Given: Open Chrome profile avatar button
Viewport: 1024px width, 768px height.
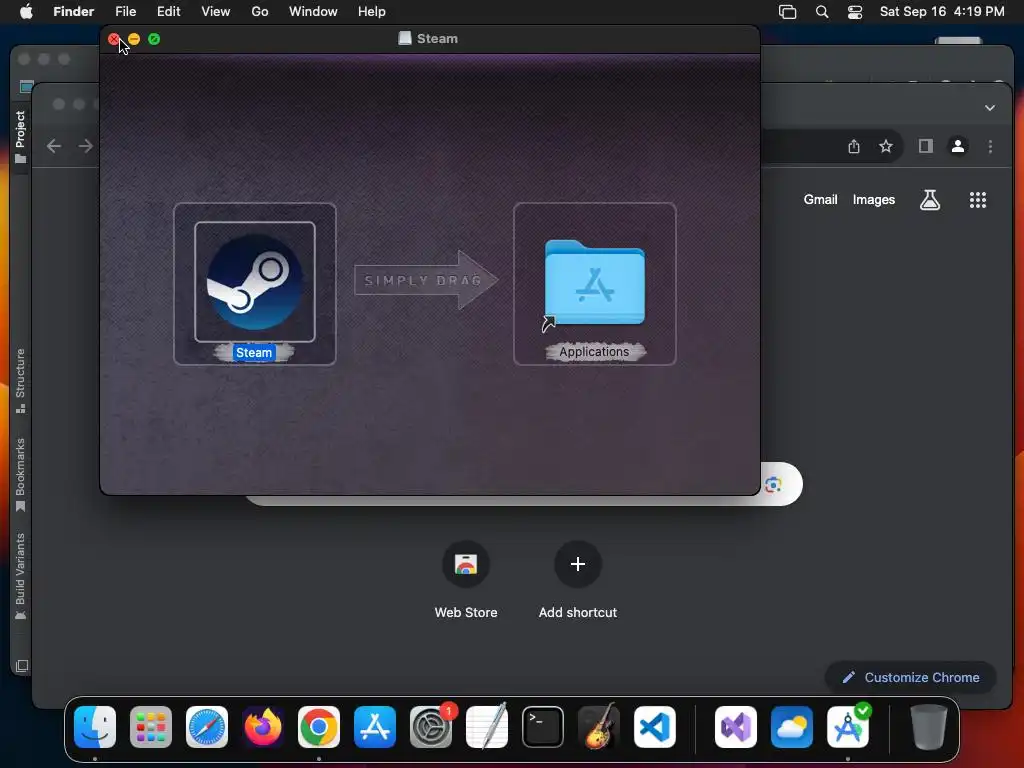Looking at the screenshot, I should pos(958,146).
